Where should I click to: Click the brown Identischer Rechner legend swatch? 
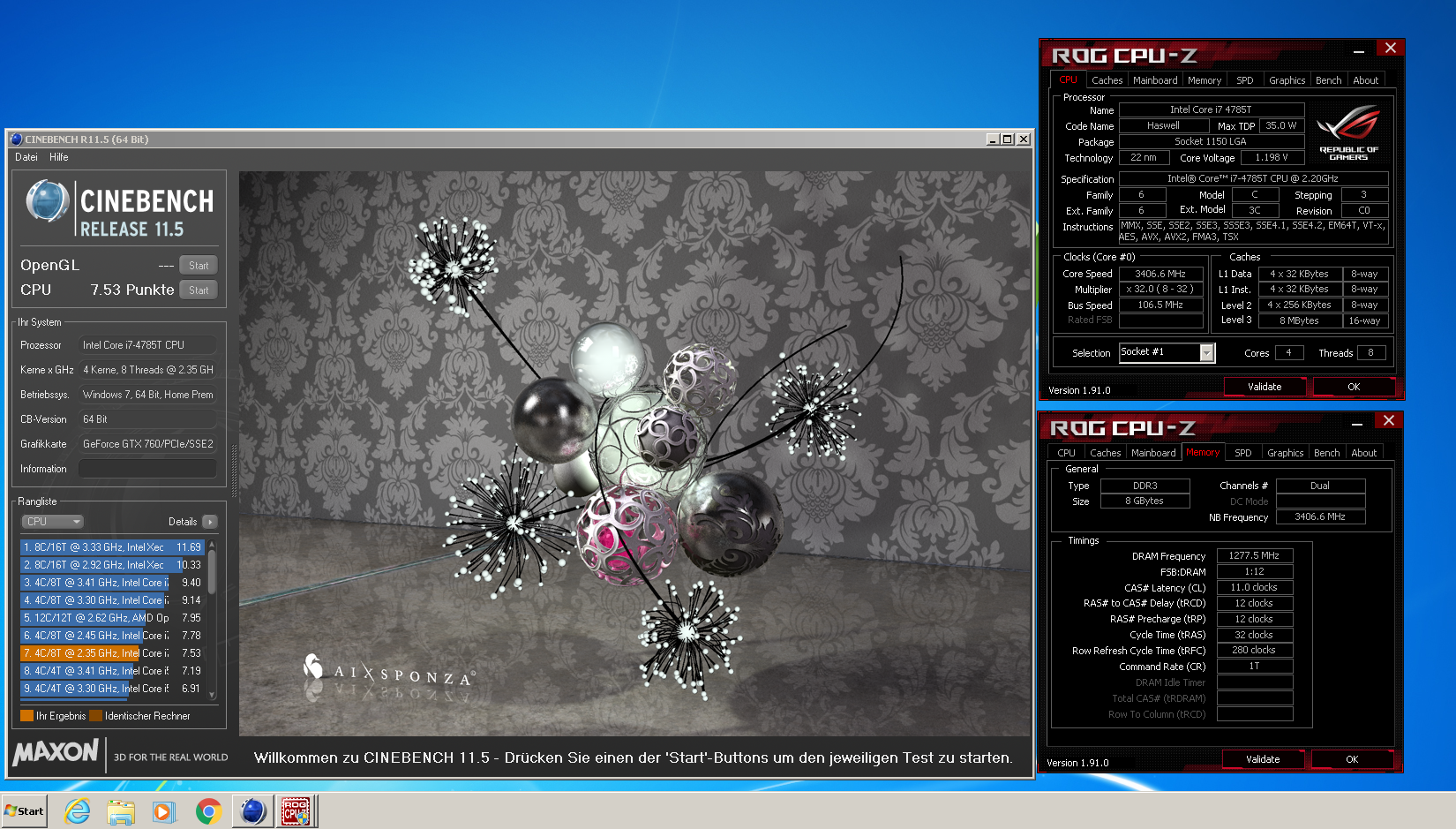96,716
